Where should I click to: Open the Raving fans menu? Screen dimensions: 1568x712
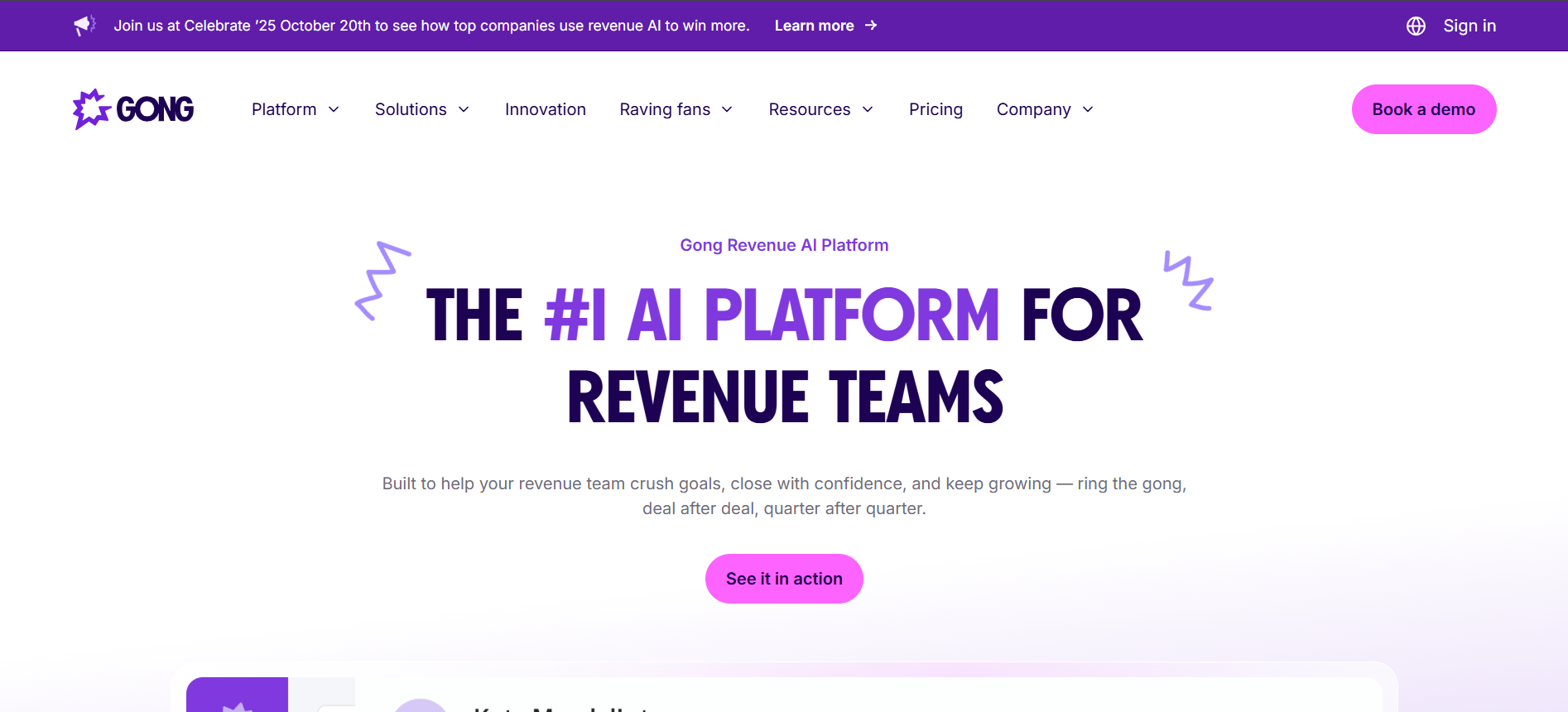point(665,109)
